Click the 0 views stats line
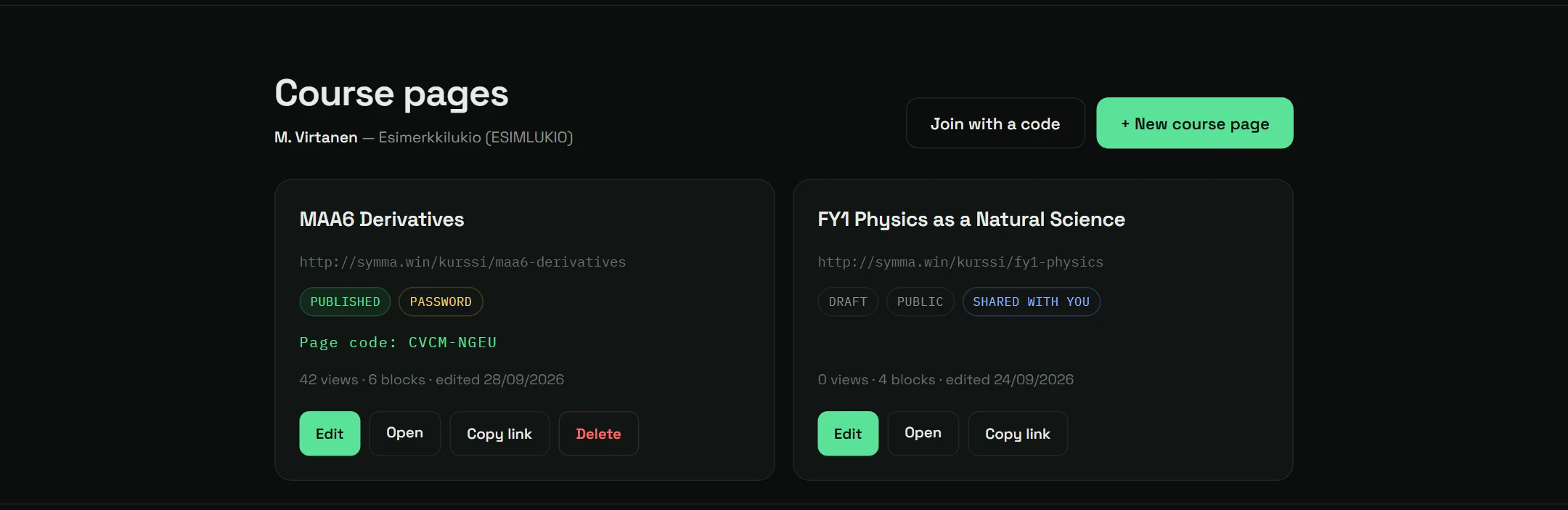The width and height of the screenshot is (1568, 510). (x=946, y=379)
